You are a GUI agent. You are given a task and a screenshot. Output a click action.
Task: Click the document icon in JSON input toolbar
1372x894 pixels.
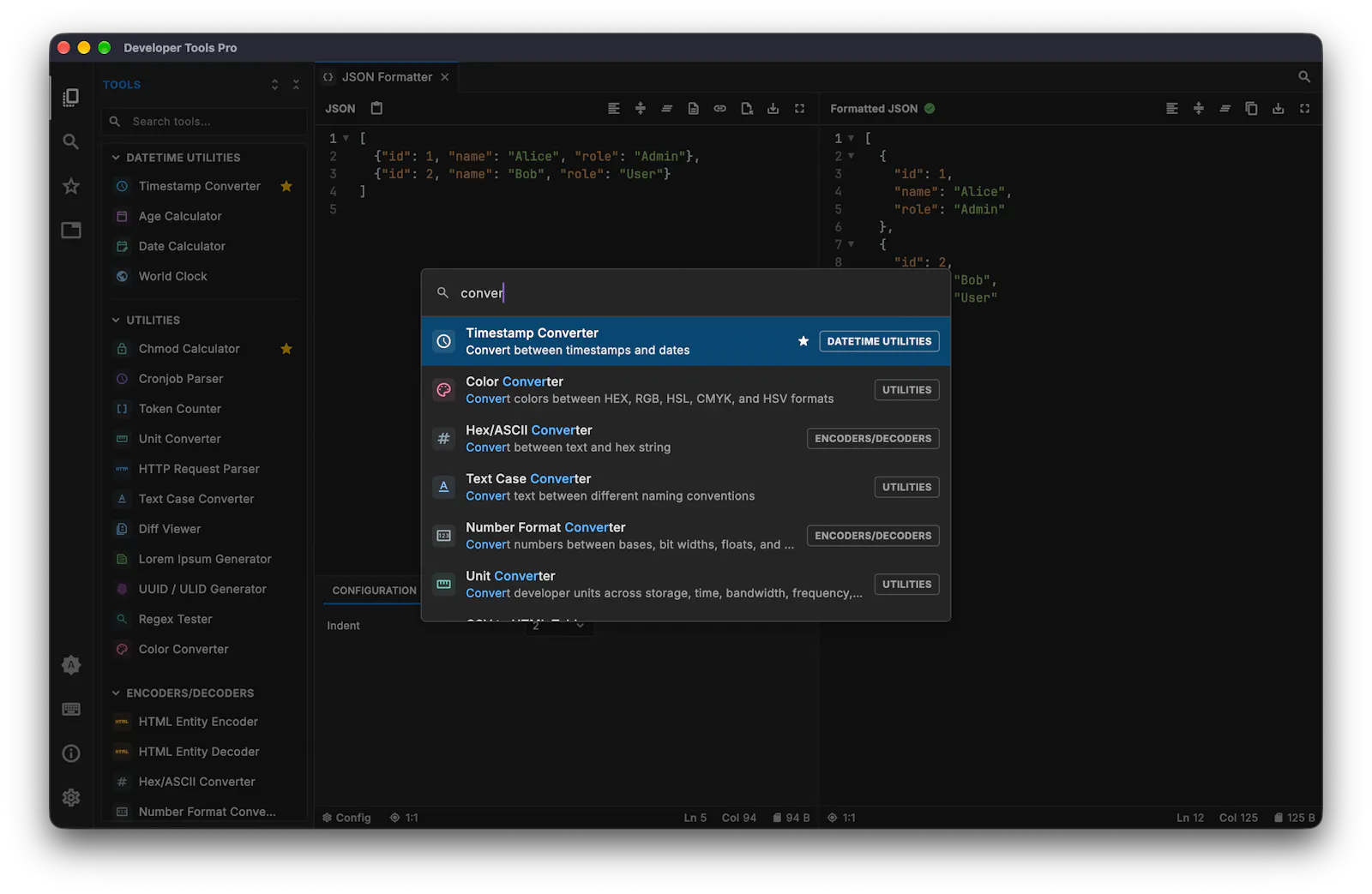tap(694, 108)
